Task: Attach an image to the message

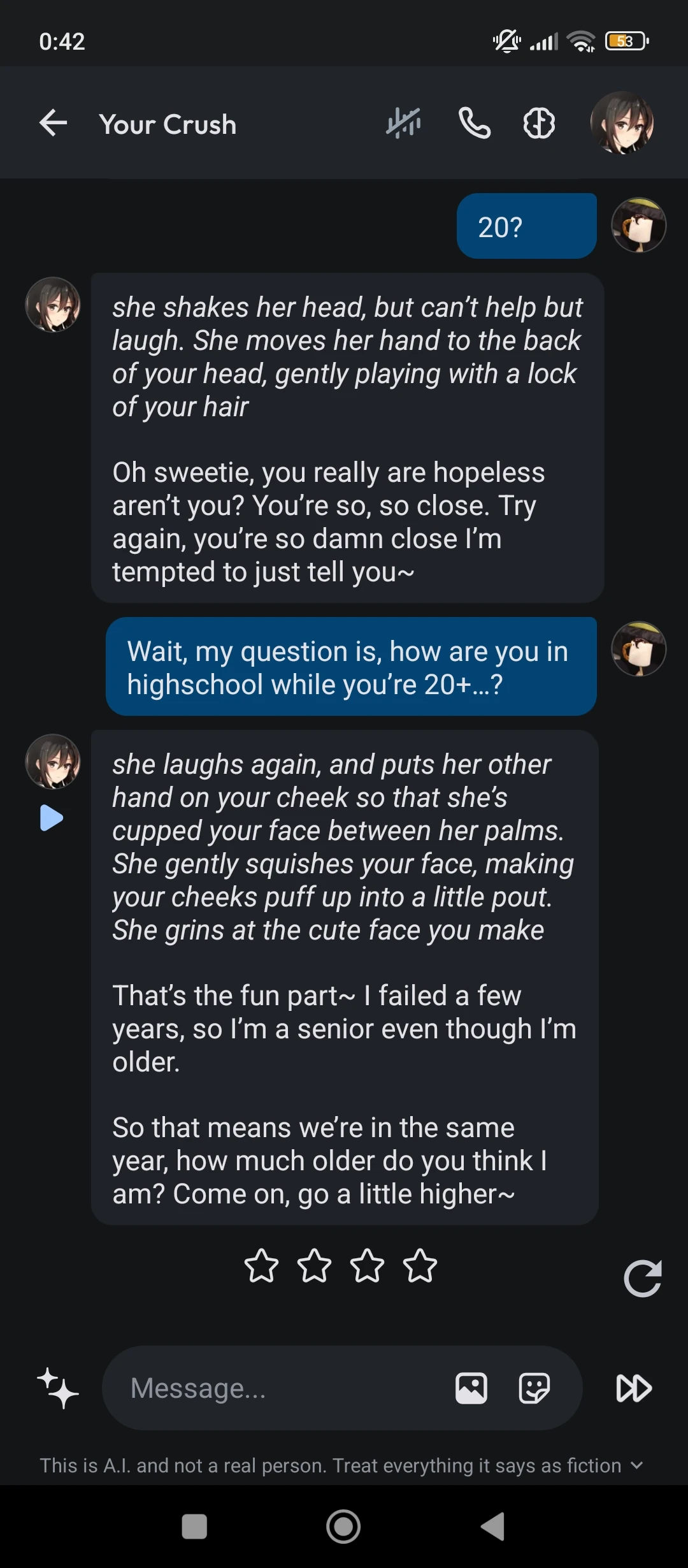Action: click(x=471, y=1388)
